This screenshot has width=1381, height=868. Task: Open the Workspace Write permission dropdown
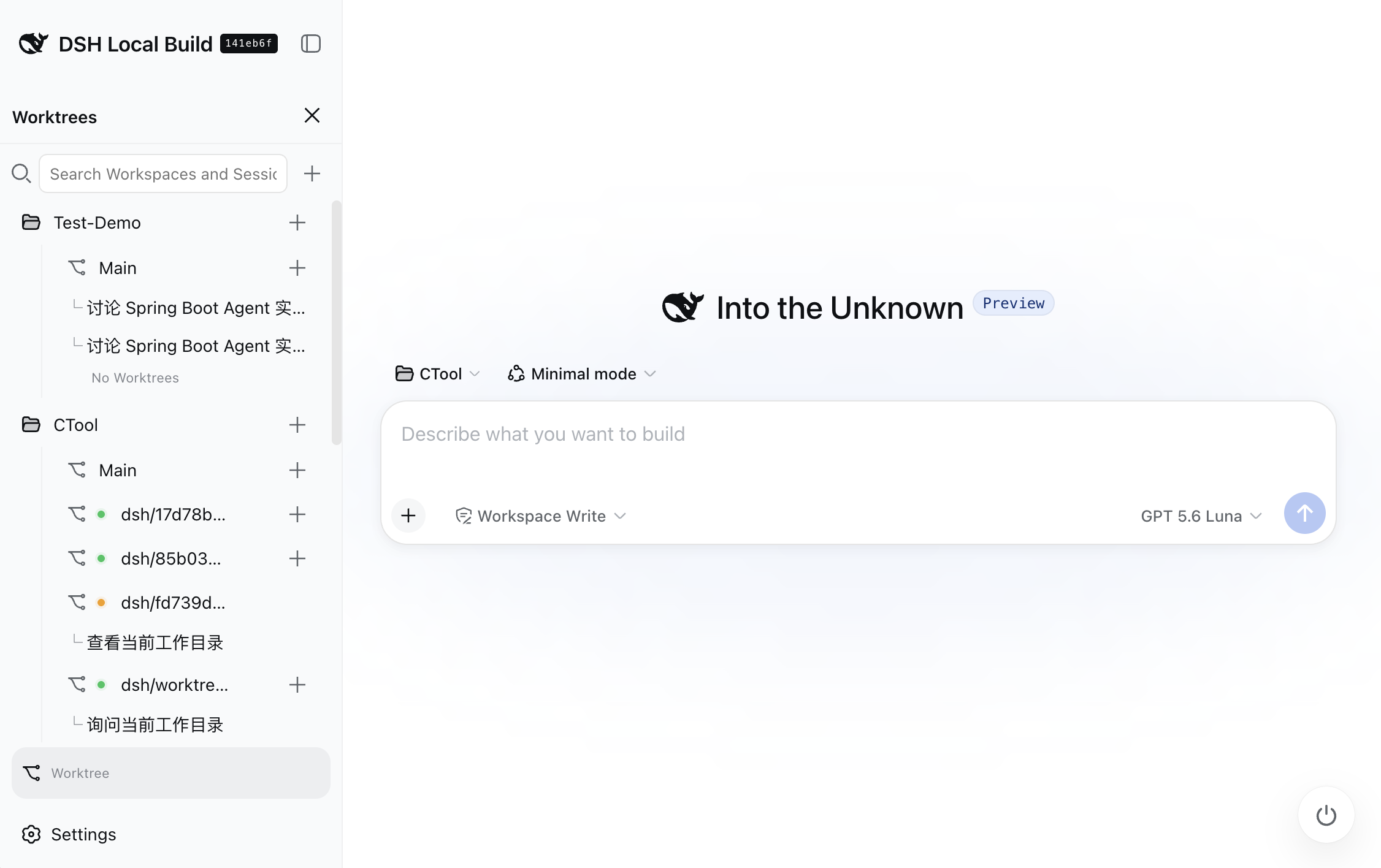tap(541, 516)
